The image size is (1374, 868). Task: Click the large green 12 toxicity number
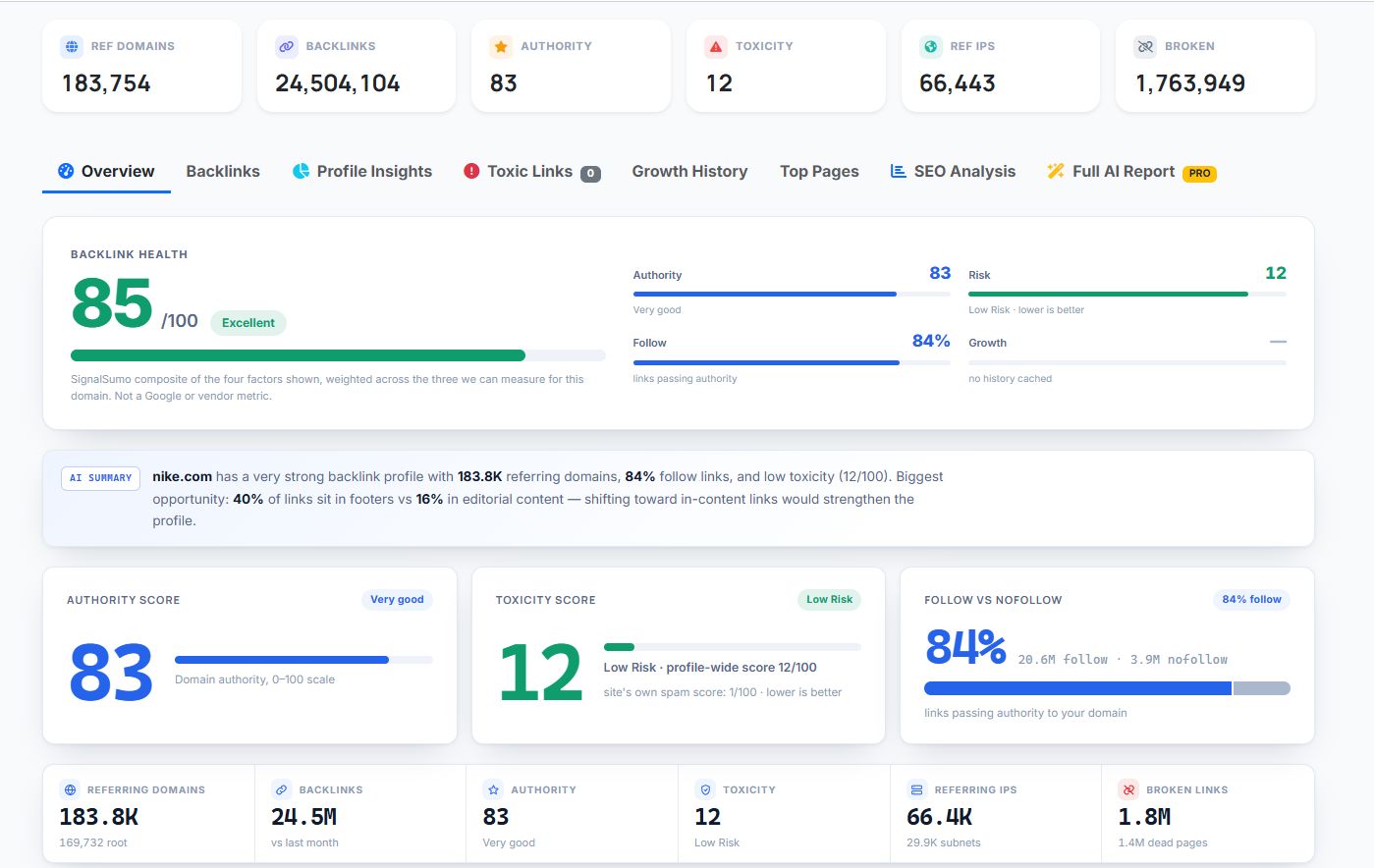click(x=540, y=674)
